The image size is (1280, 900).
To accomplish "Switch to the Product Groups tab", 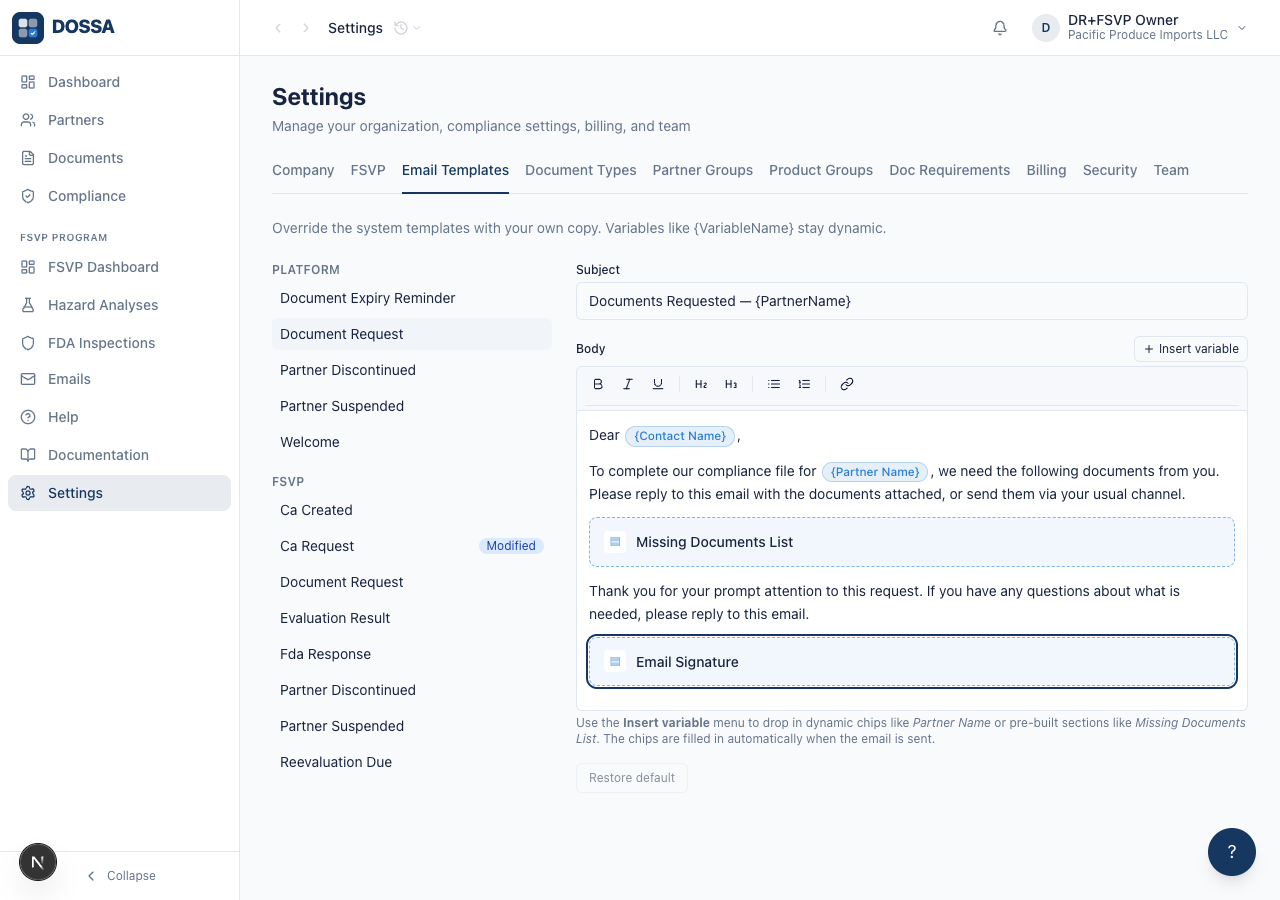I will click(x=821, y=170).
